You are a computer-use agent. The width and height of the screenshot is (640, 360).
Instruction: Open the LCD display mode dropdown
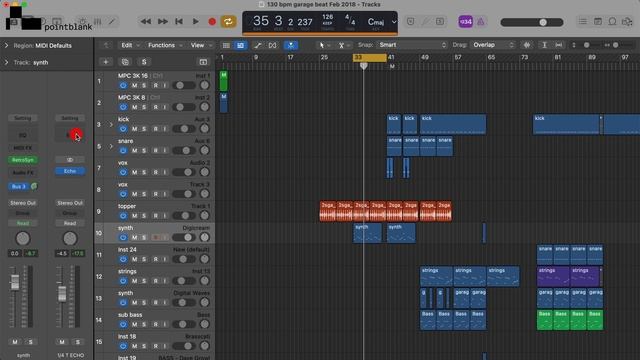[x=394, y=22]
